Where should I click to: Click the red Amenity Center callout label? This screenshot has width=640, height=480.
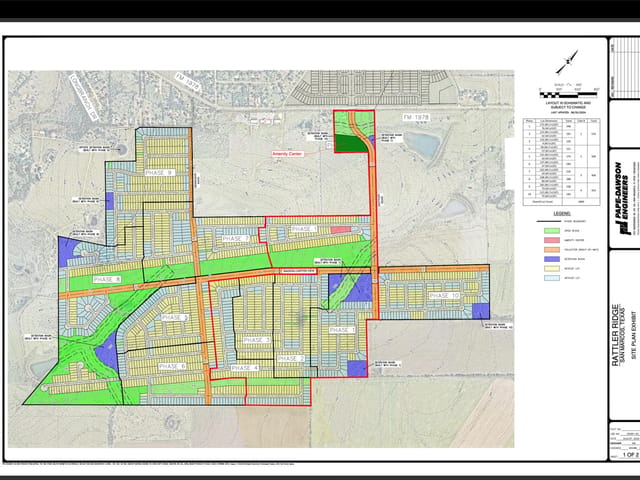[287, 154]
